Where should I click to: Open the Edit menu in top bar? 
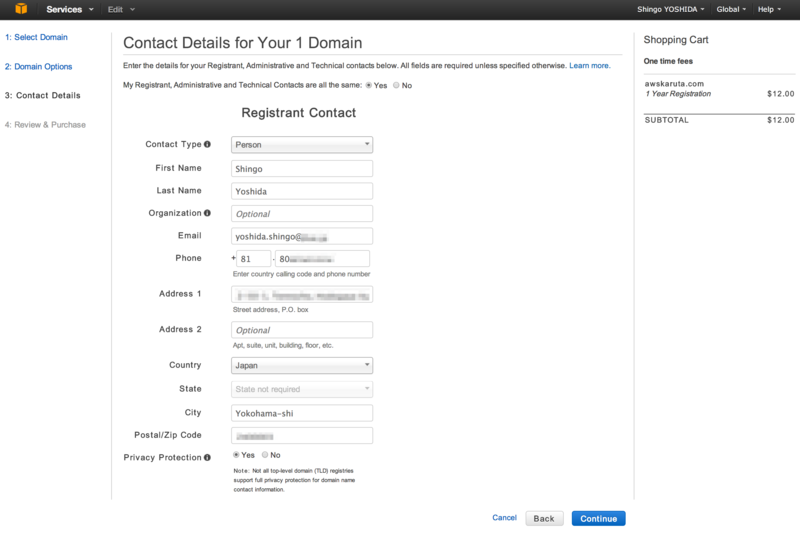[121, 9]
